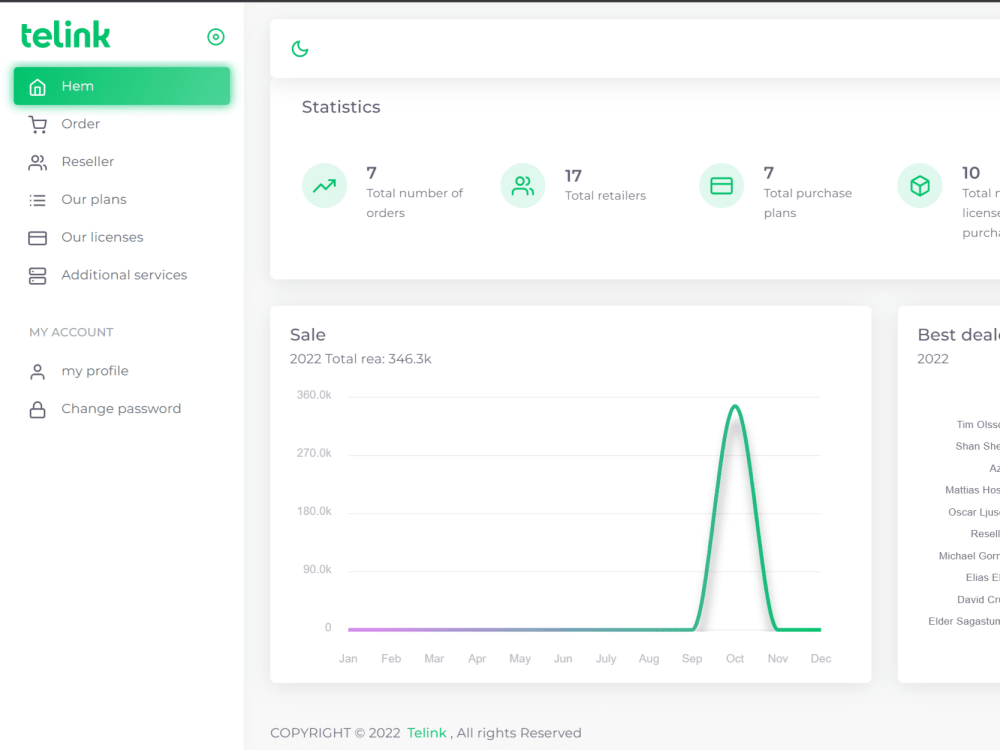The image size is (1000, 750).
Task: Click the server icon beside Additional services
Action: pyautogui.click(x=38, y=276)
